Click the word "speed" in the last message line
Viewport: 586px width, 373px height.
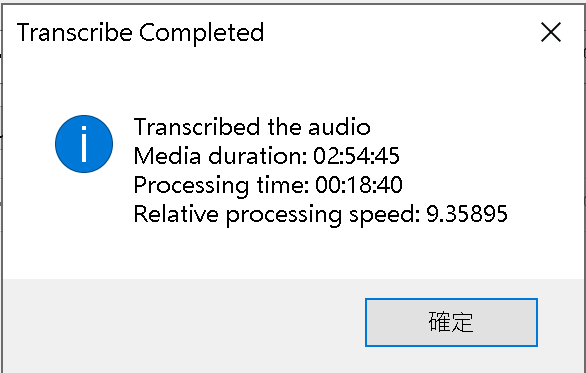384,216
